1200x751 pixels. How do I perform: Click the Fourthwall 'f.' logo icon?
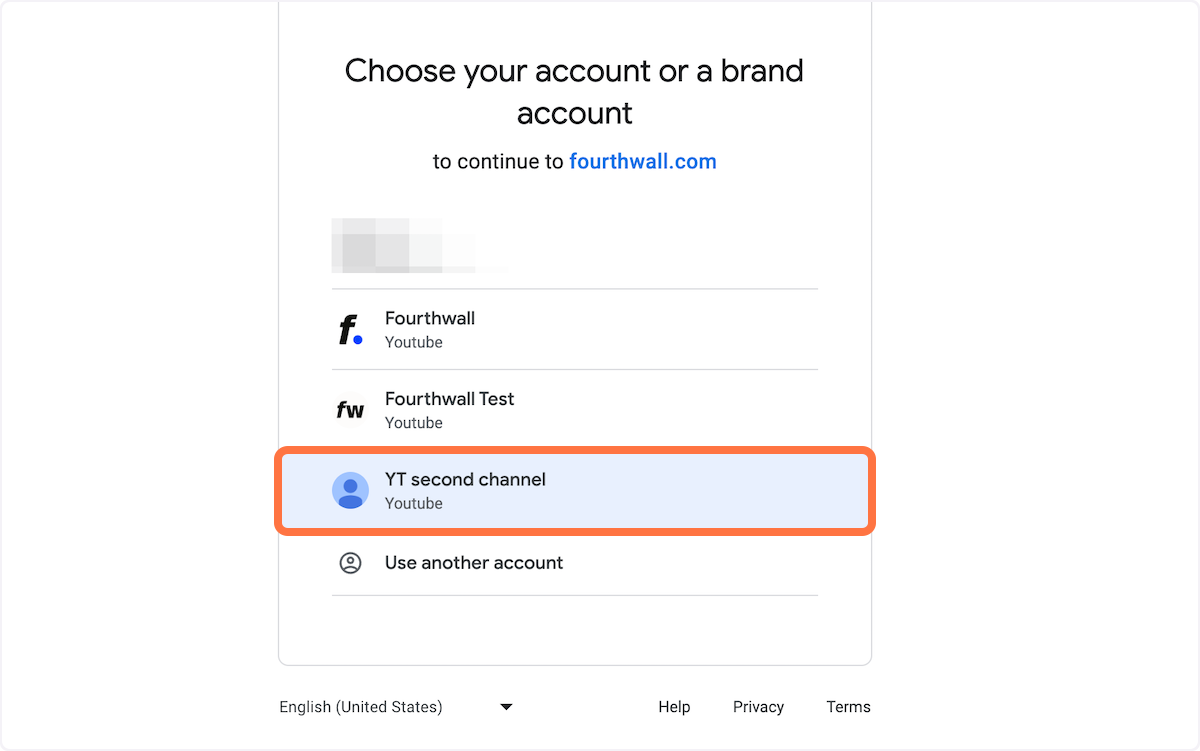coord(350,330)
